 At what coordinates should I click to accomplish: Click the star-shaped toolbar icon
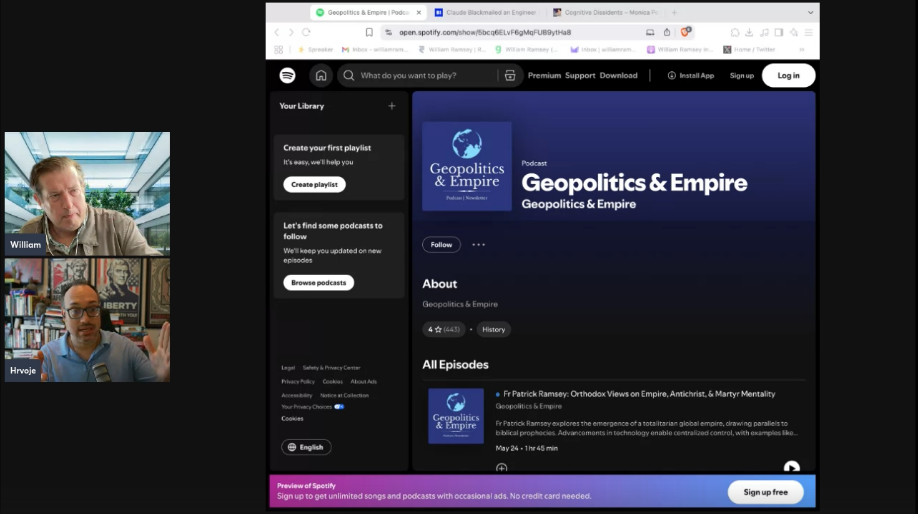793,32
